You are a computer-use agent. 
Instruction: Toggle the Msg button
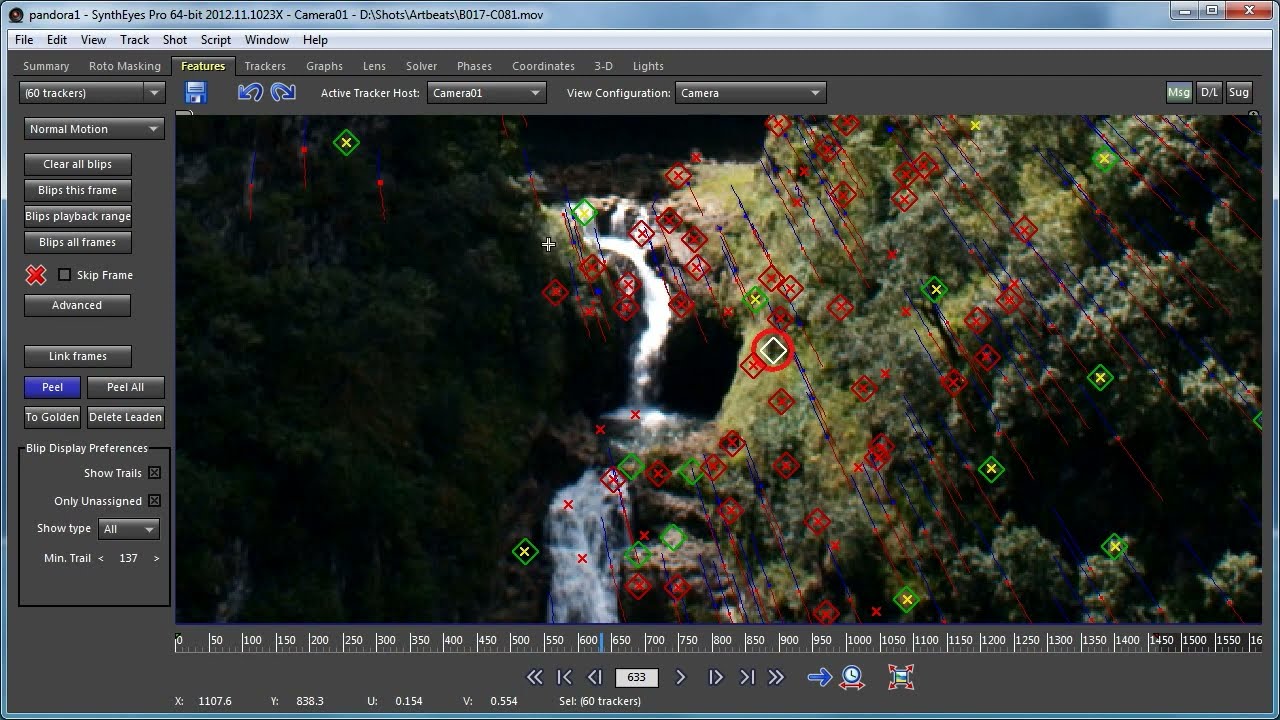tap(1179, 92)
